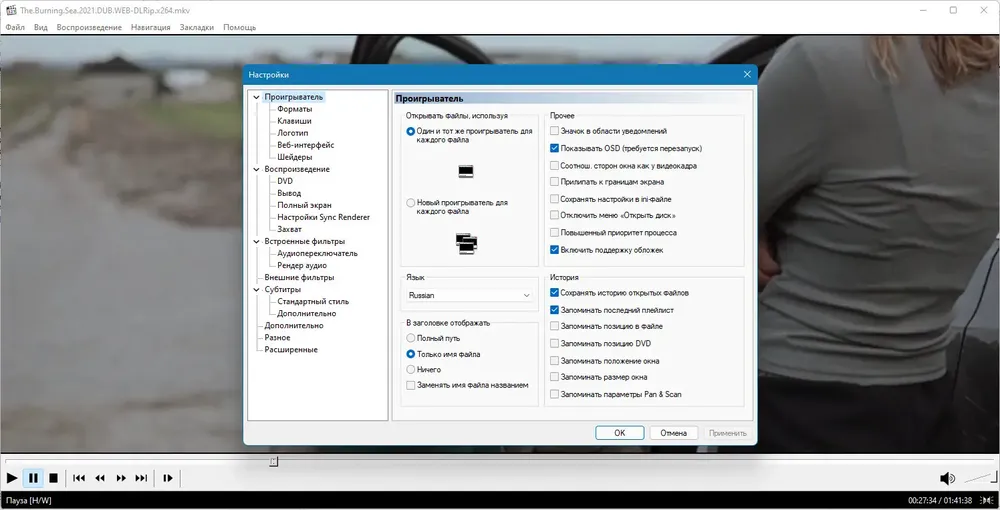Uncheck 'Показывать OSD' option
Screen dimensions: 1000x510
coord(554,148)
